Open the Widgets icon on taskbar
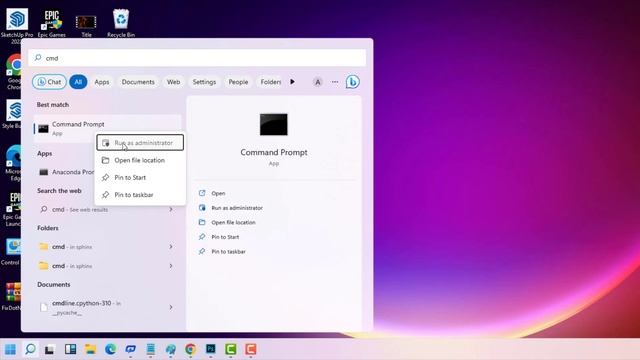Image resolution: width=640 pixels, height=360 pixels. tap(70, 349)
